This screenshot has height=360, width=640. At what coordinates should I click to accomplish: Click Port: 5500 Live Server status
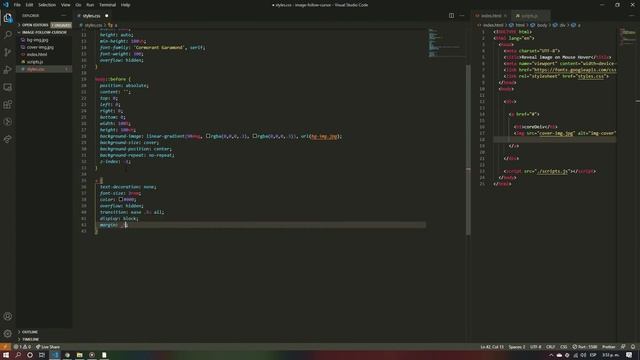coord(584,347)
